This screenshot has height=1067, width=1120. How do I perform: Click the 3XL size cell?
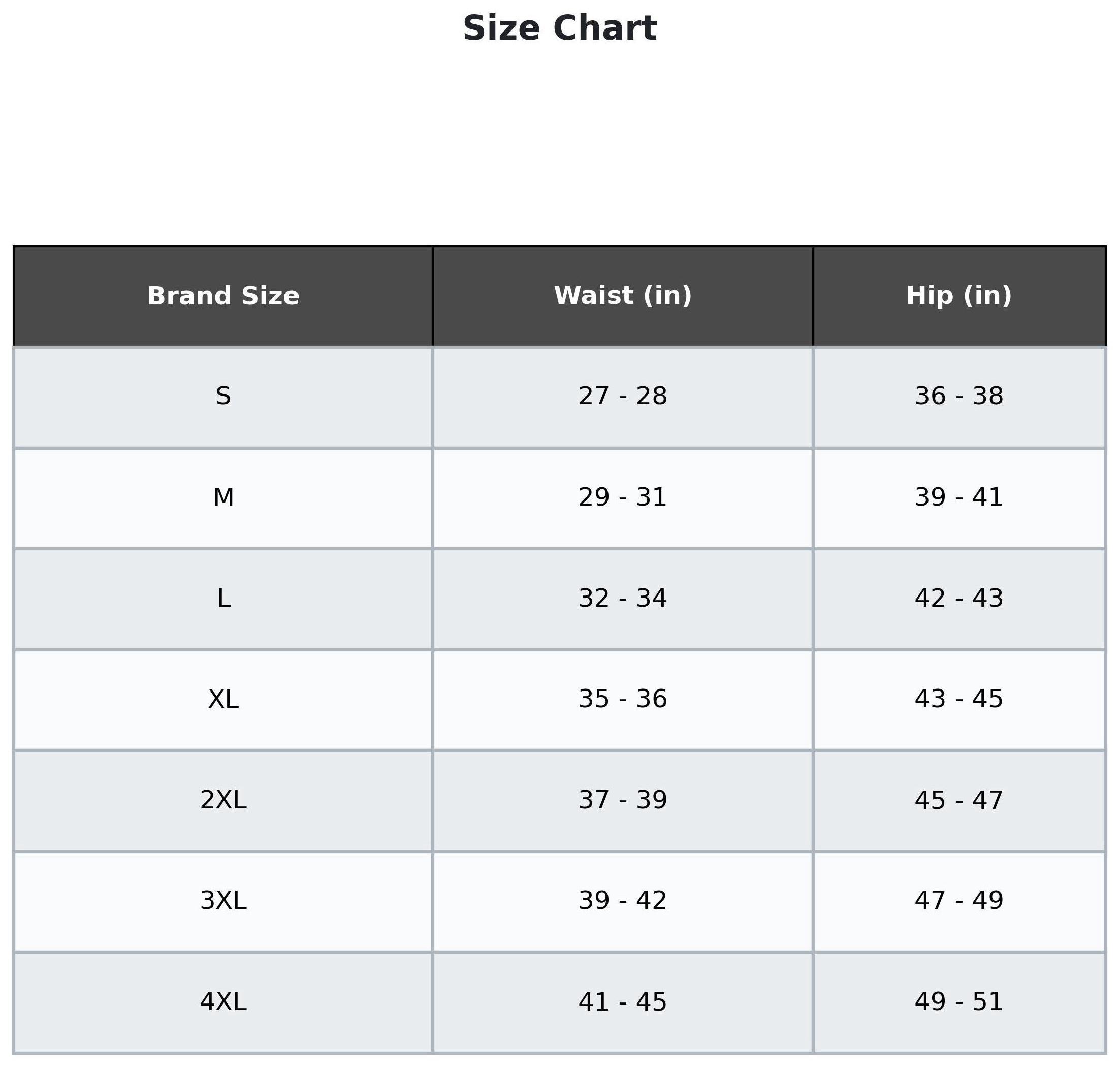223,901
